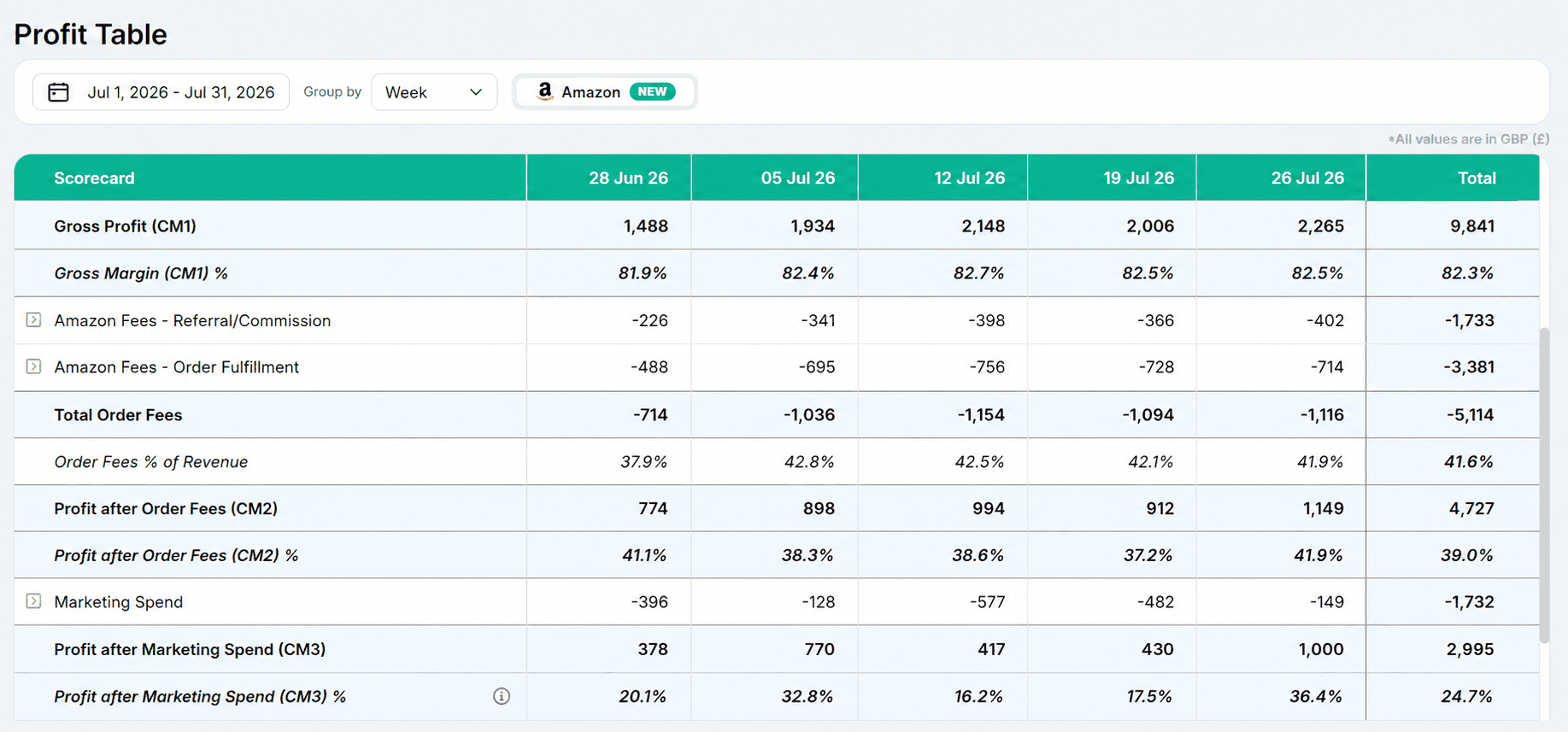Click the Amazon Fees - Order Fulfillment label
Viewport: 1568px width, 732px height.
click(x=177, y=367)
